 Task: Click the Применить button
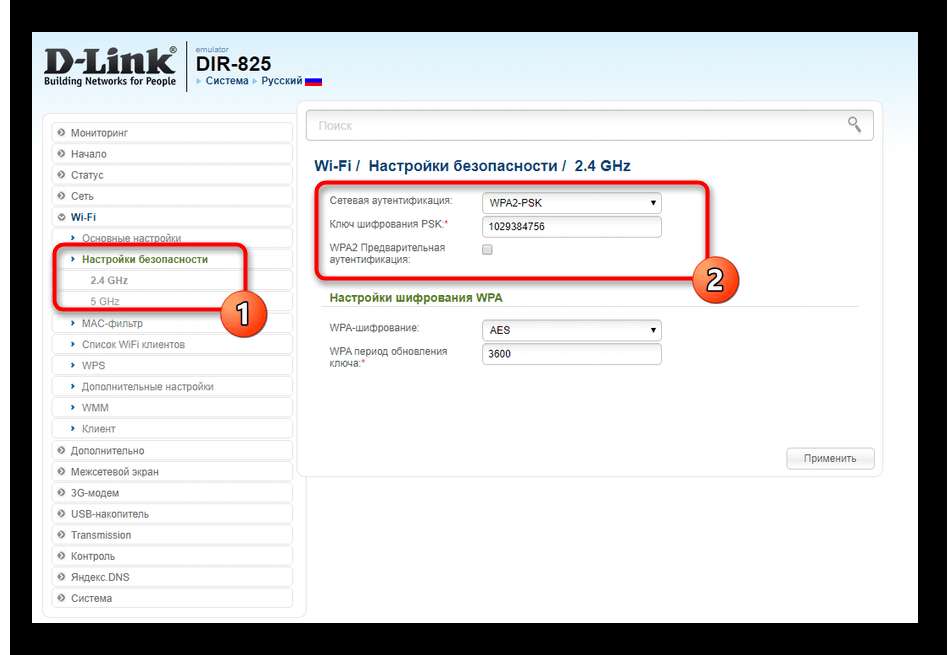pyautogui.click(x=830, y=459)
